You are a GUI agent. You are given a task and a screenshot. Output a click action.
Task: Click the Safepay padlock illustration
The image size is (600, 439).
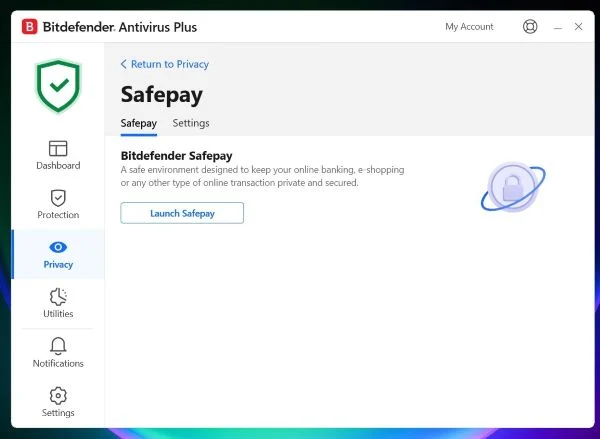click(512, 186)
